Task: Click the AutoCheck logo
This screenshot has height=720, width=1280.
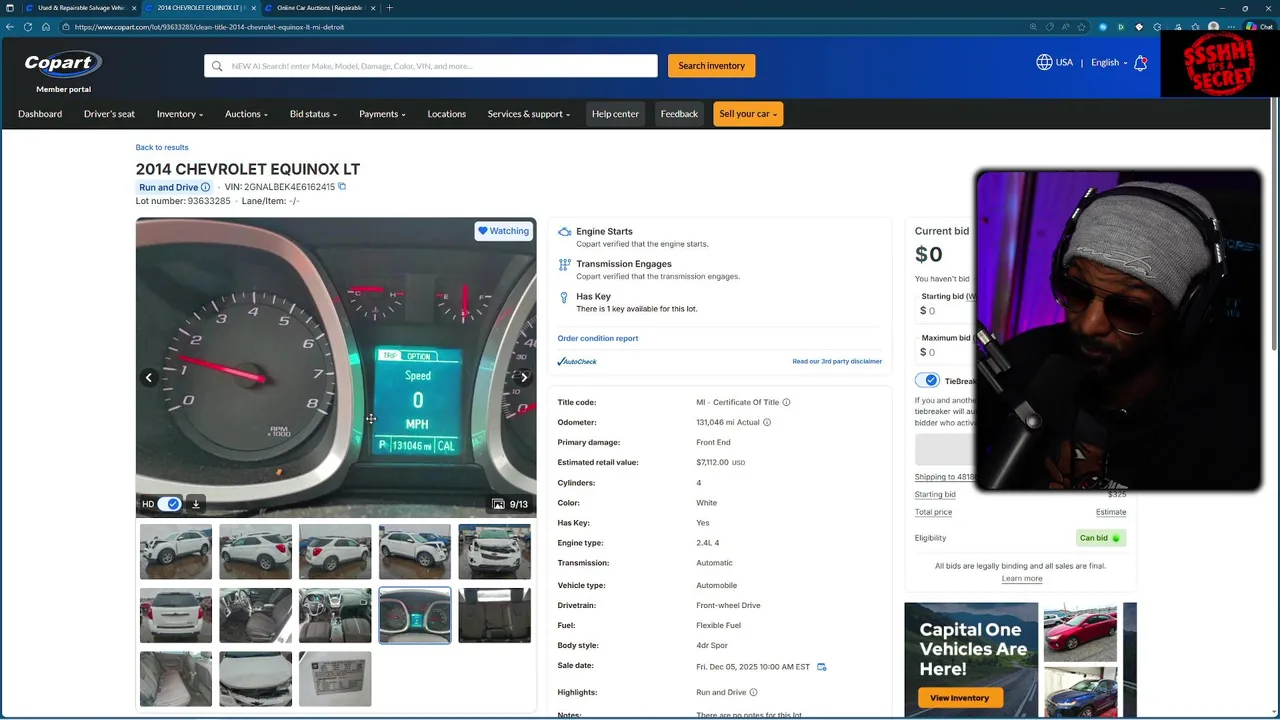Action: coord(577,361)
